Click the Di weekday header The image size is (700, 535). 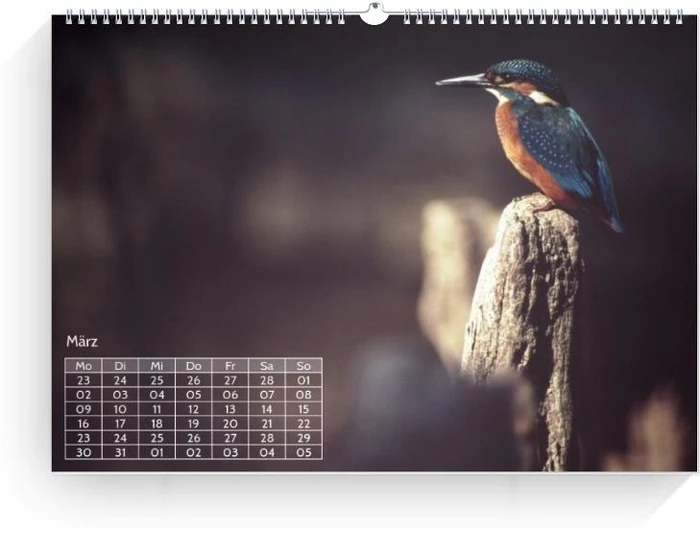[x=120, y=366]
